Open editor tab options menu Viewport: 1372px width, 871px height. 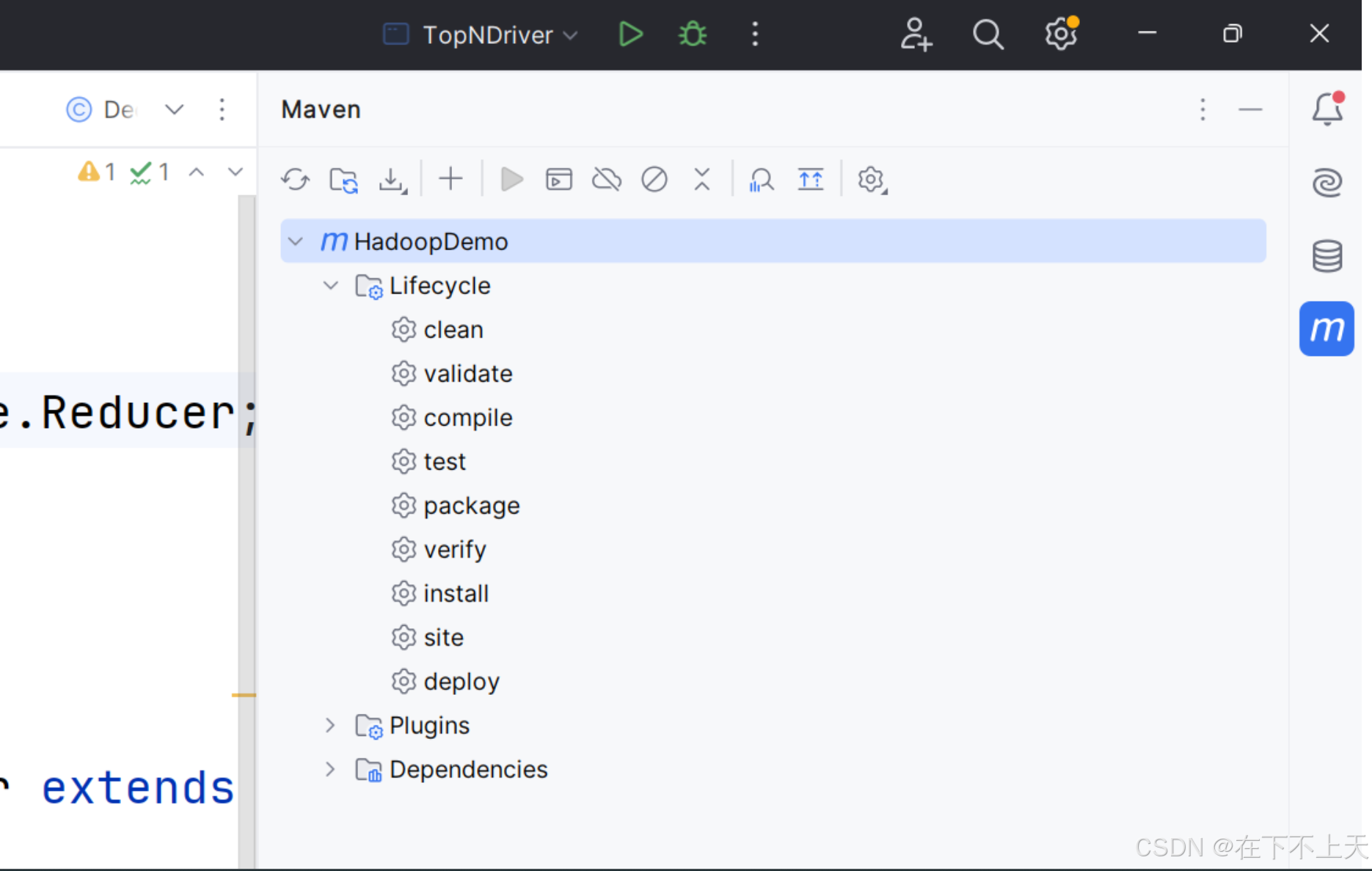[222, 110]
